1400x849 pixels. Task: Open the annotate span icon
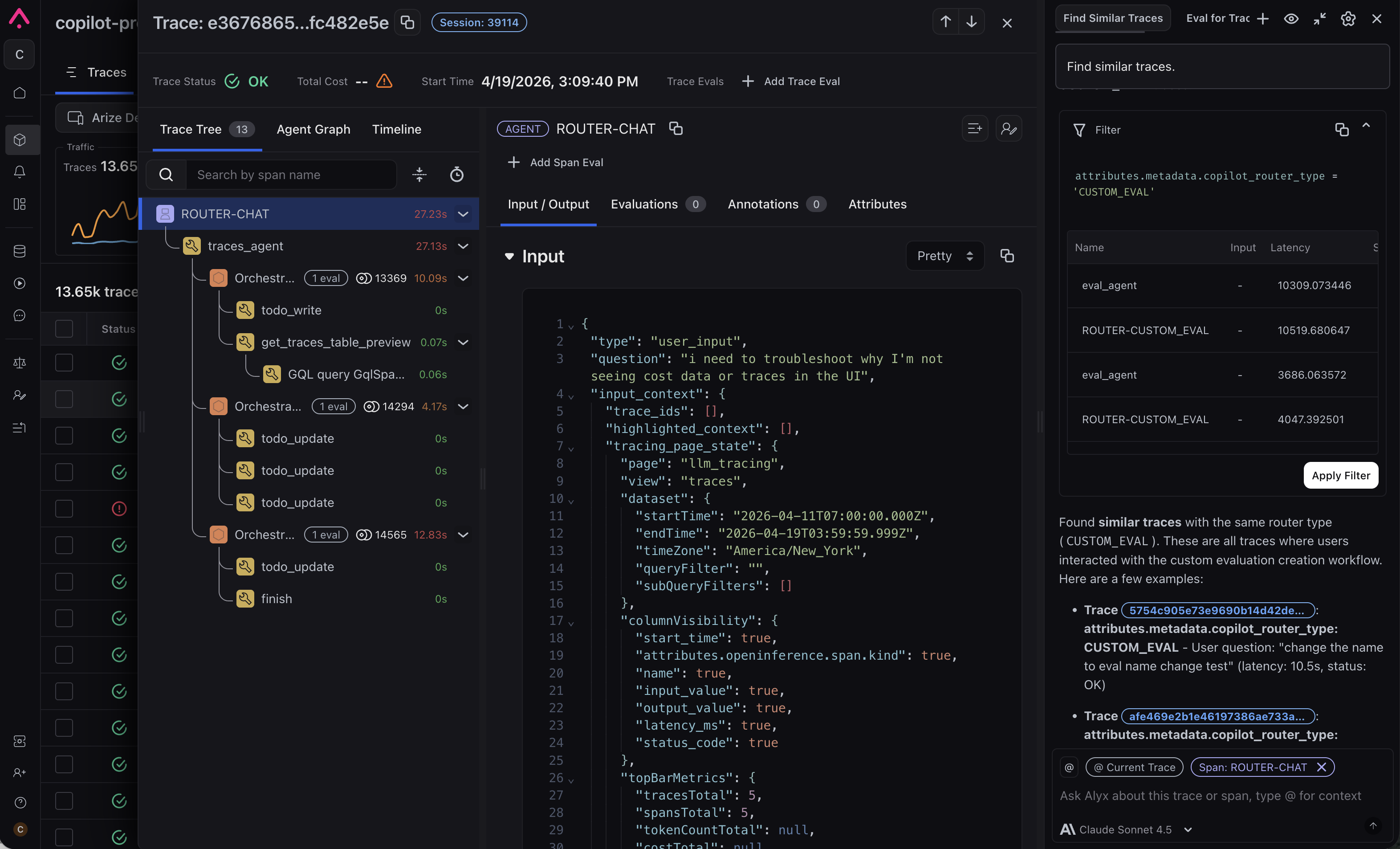[1009, 128]
